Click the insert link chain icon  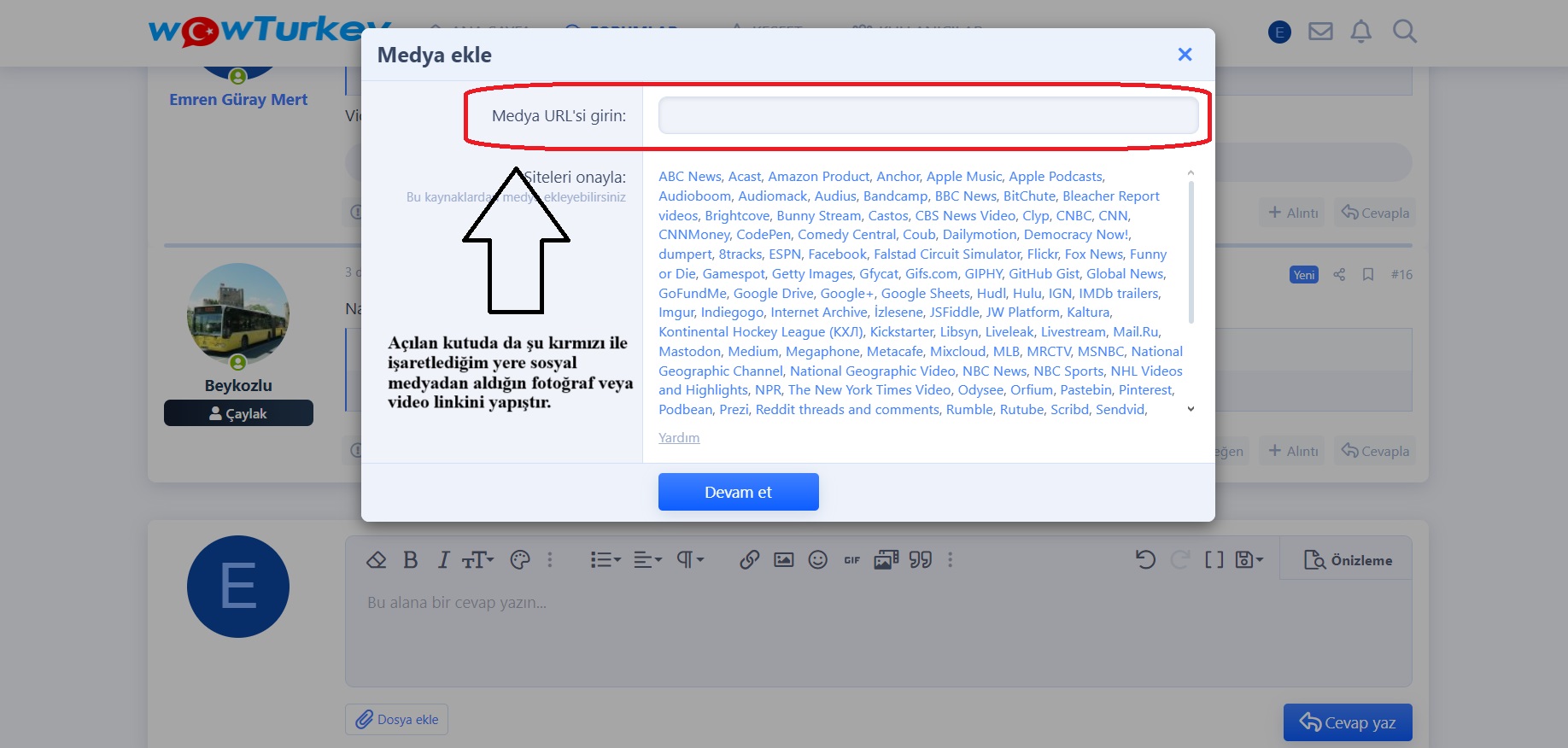pos(750,560)
